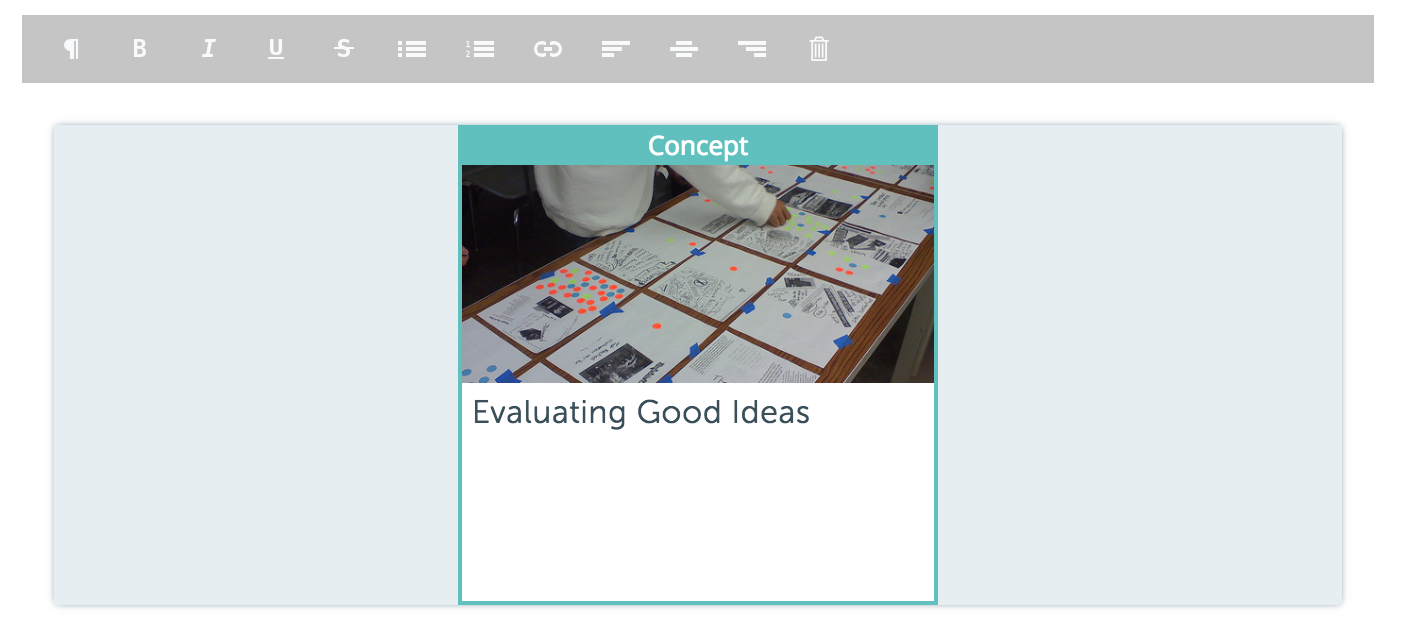The height and width of the screenshot is (635, 1402).
Task: Align text to the left
Action: click(x=616, y=48)
